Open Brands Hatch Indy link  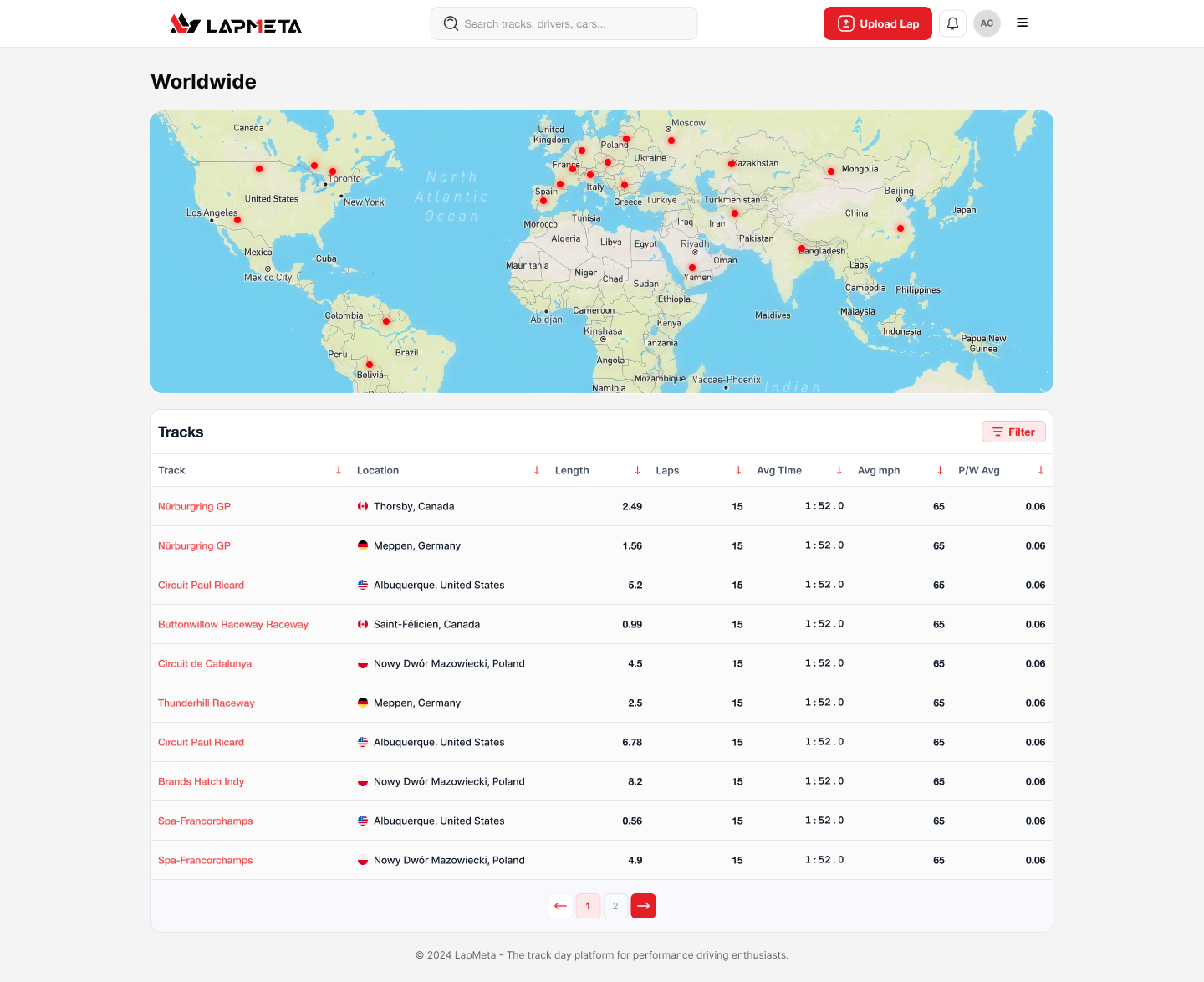click(201, 781)
